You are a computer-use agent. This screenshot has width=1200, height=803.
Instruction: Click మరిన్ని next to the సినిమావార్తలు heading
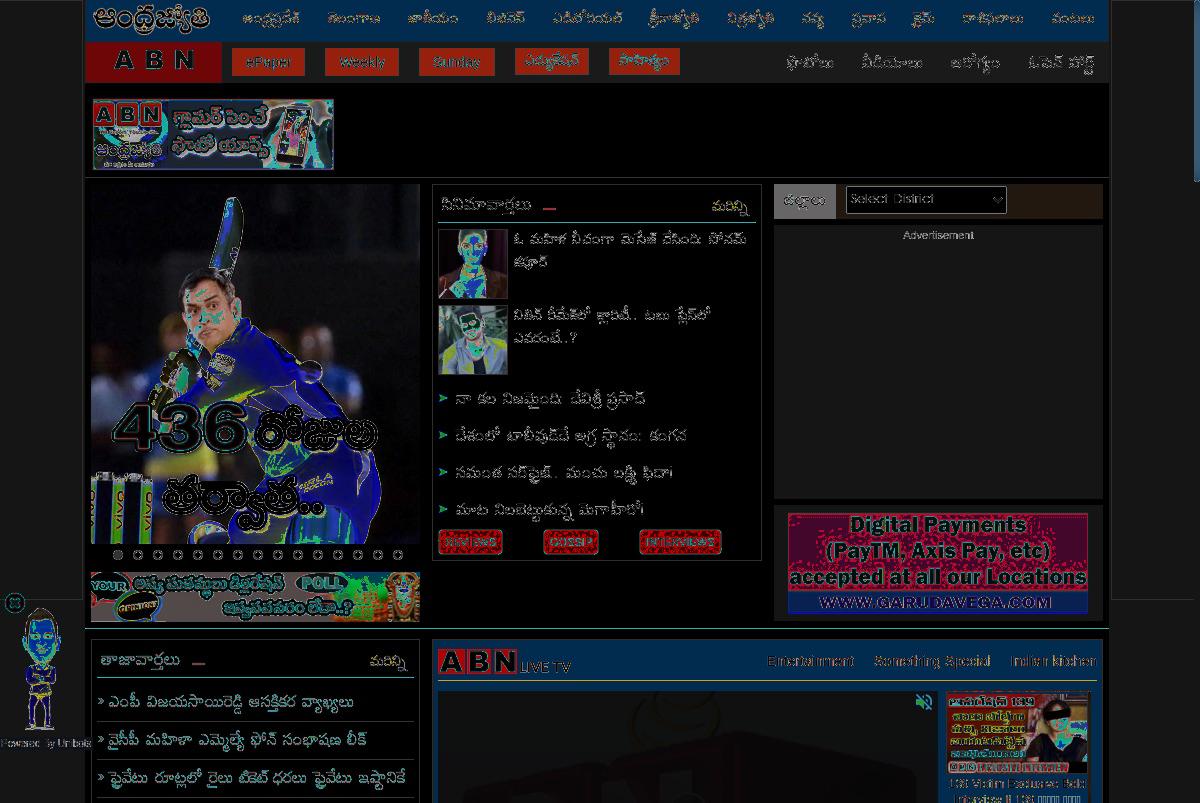730,207
